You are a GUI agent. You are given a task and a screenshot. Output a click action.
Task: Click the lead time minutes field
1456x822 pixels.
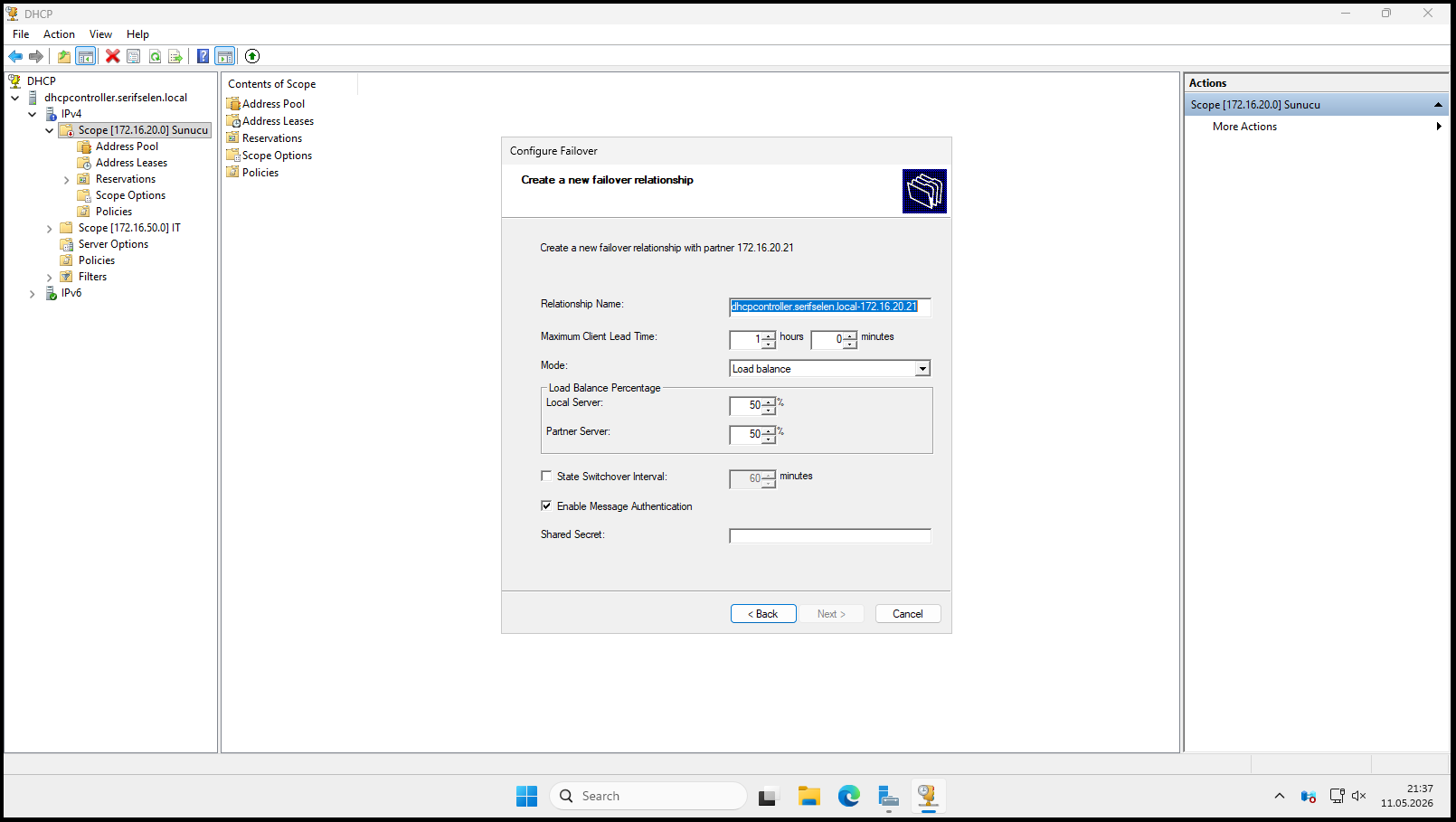(827, 340)
